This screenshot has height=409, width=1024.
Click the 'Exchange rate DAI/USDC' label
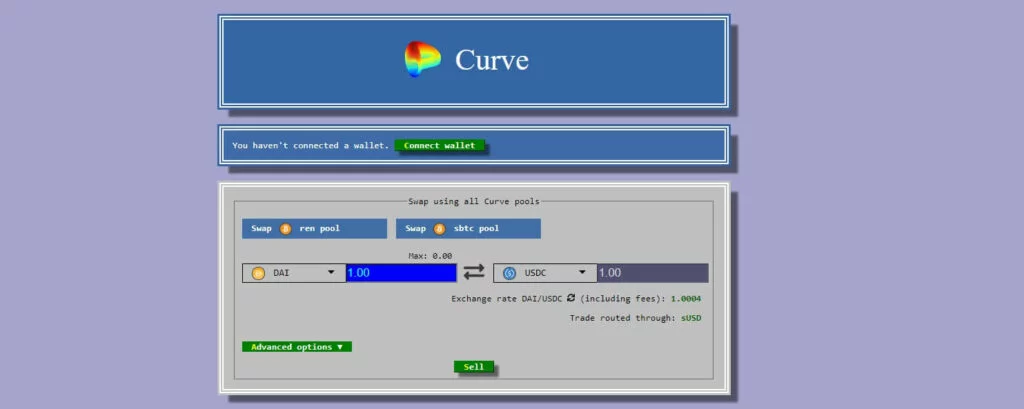pos(507,299)
